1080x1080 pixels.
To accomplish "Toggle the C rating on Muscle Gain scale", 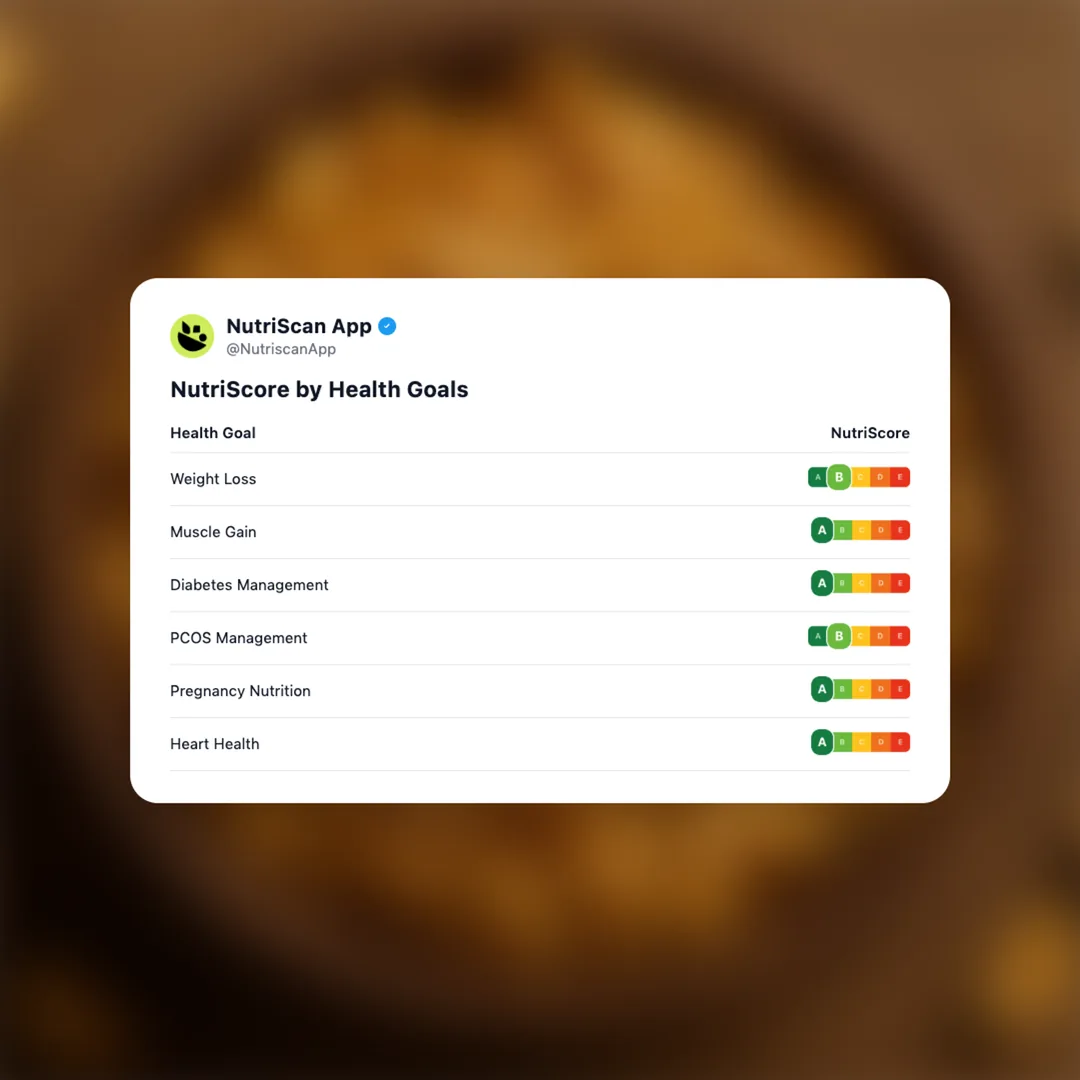I will [x=861, y=530].
